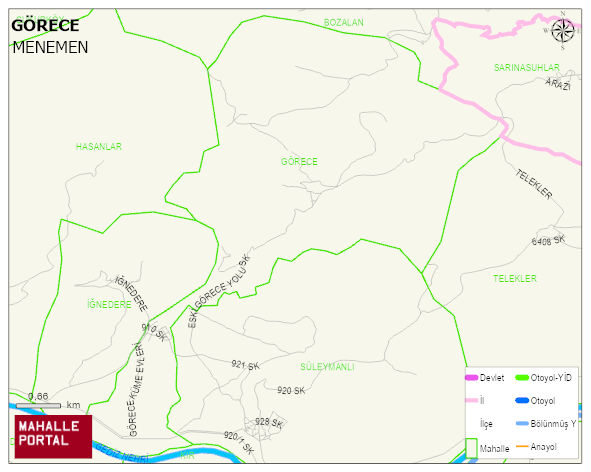Select the Bölünmüş Y light-blue legend swatch
The width and height of the screenshot is (591, 472).
point(522,423)
